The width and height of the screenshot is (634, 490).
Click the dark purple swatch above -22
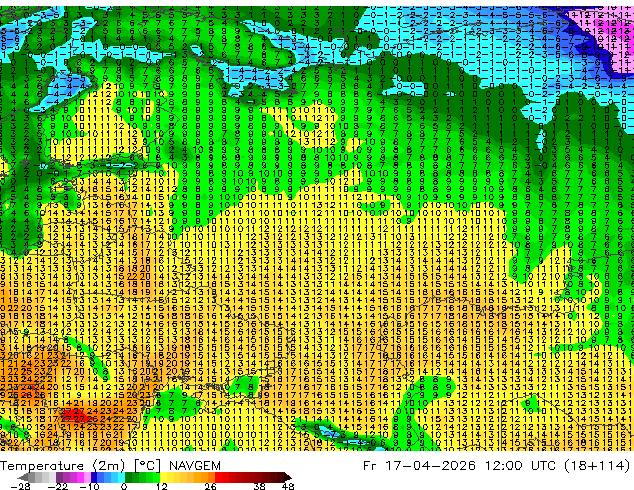point(59,477)
